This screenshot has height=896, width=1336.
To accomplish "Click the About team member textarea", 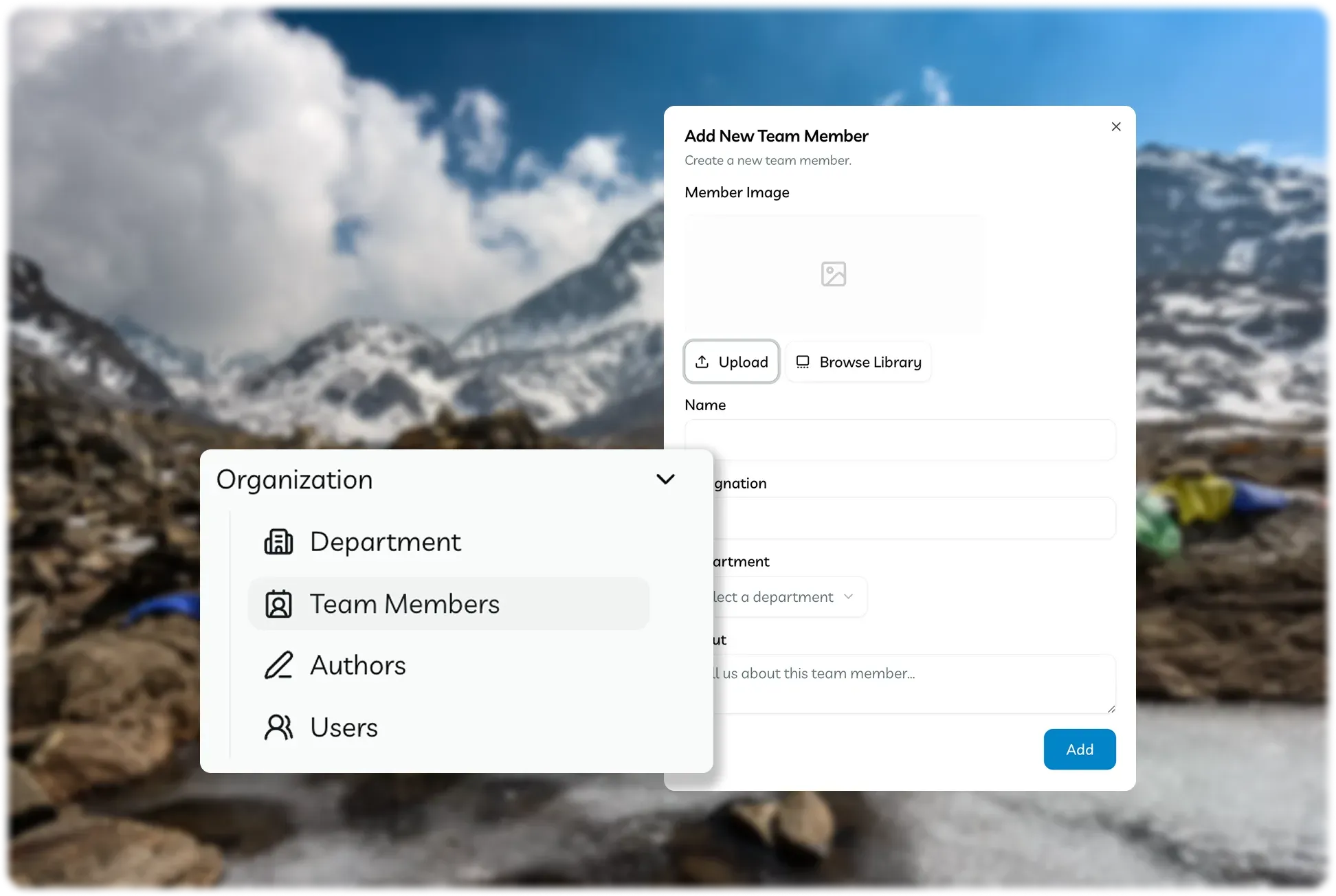I will [x=914, y=684].
